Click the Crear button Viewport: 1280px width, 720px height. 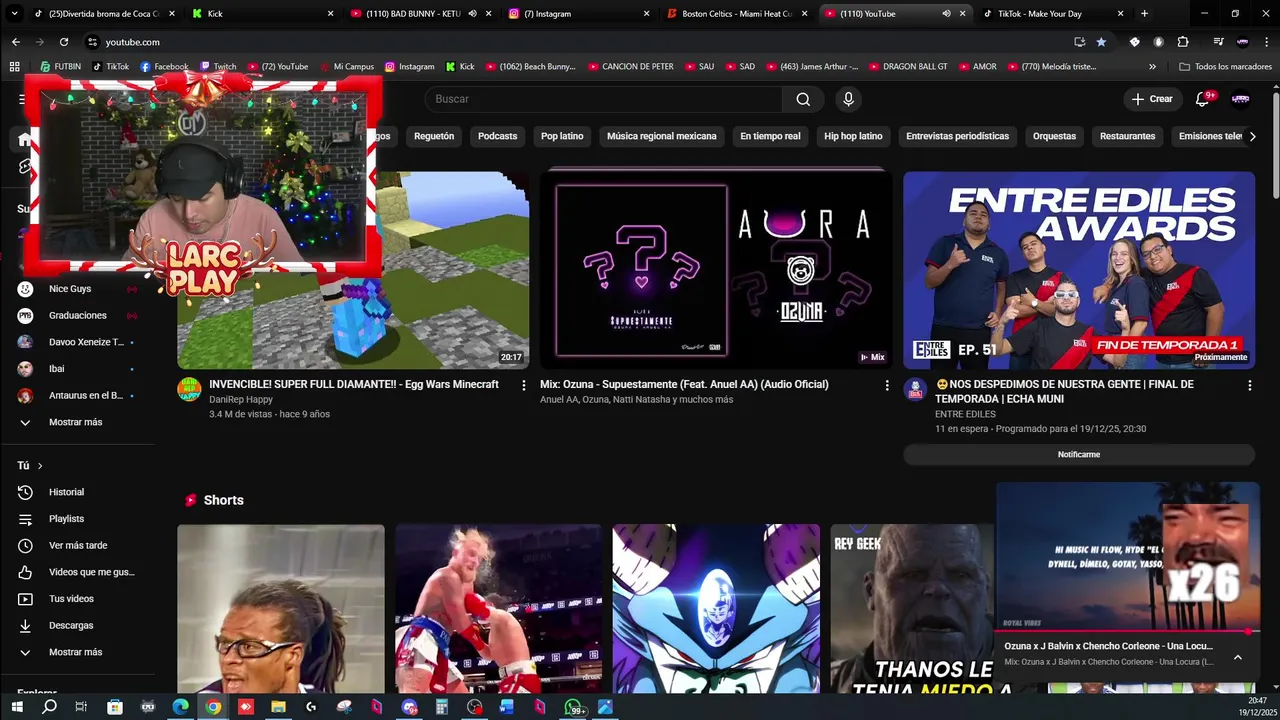pos(1151,99)
